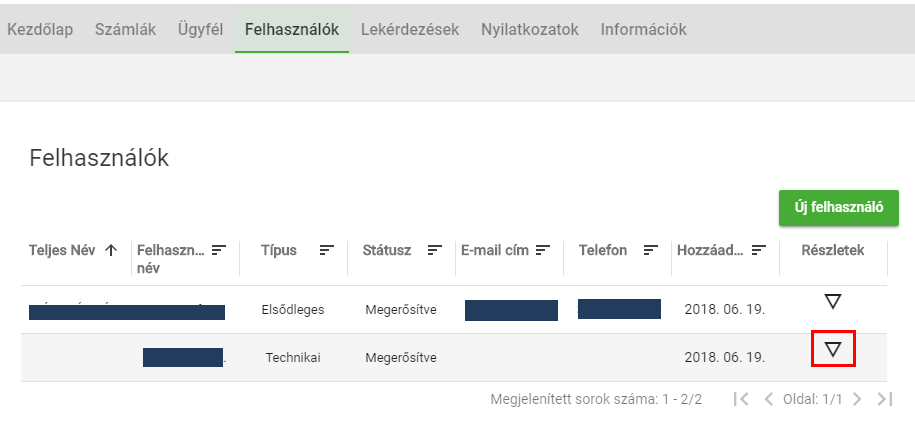Click sort arrow next to Teljes Név
Image resolution: width=915 pixels, height=430 pixels.
pyautogui.click(x=110, y=250)
